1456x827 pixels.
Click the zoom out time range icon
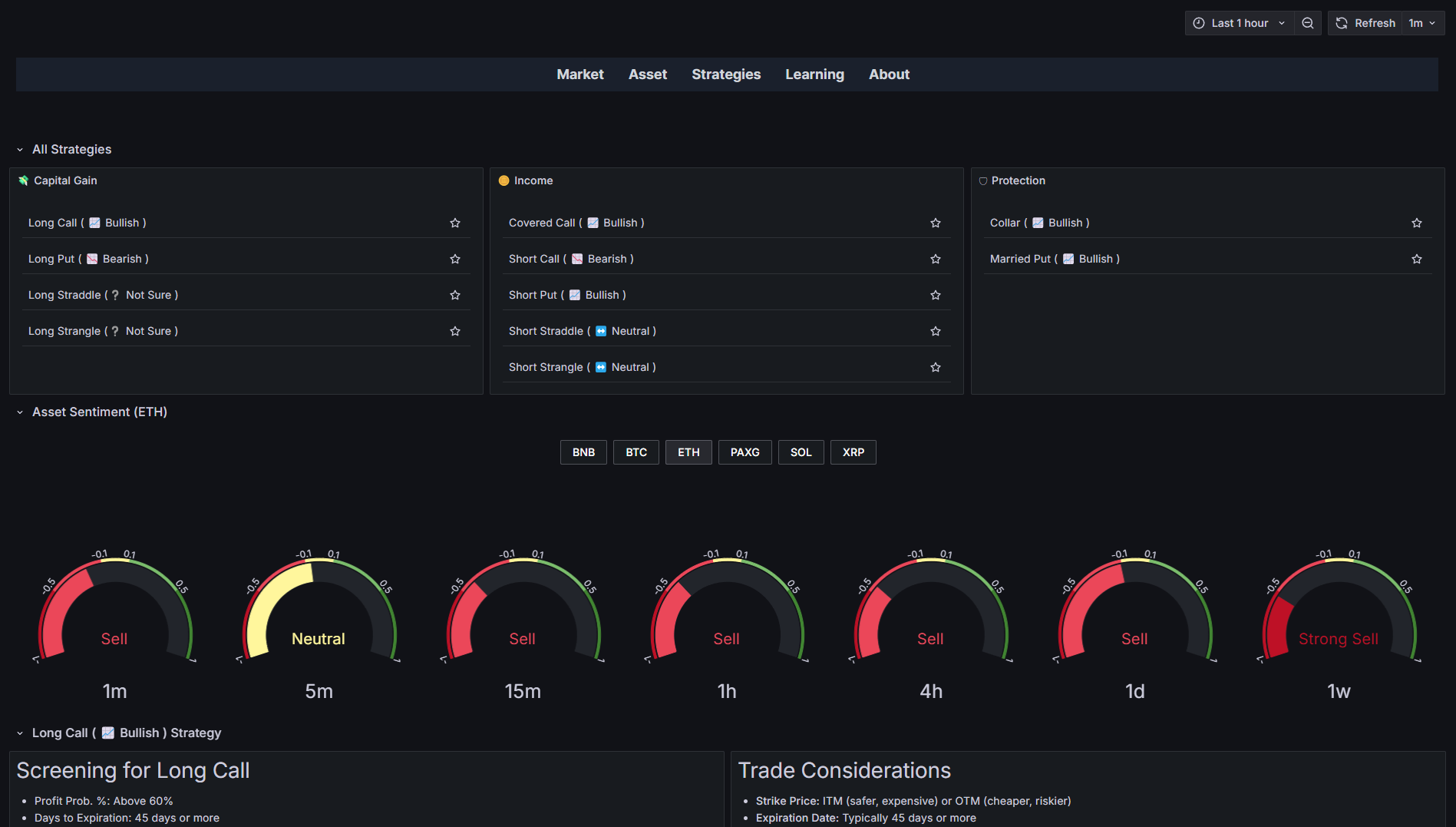pos(1307,23)
